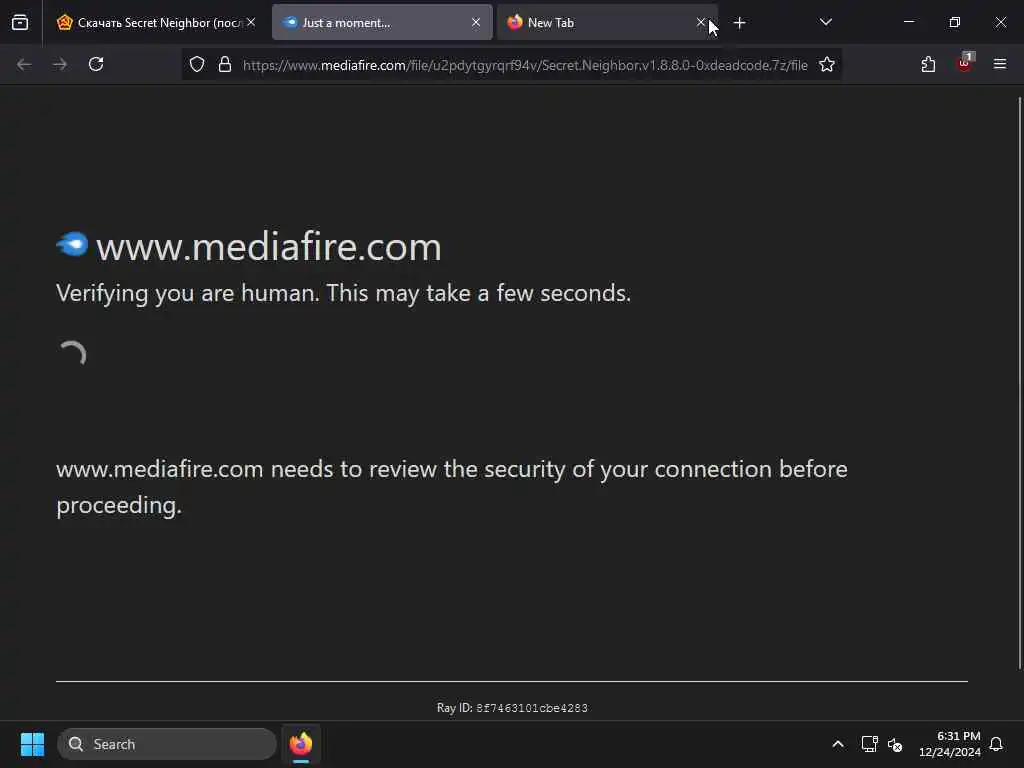The width and height of the screenshot is (1024, 768).
Task: Click the mediafire URL address field
Action: tap(525, 65)
